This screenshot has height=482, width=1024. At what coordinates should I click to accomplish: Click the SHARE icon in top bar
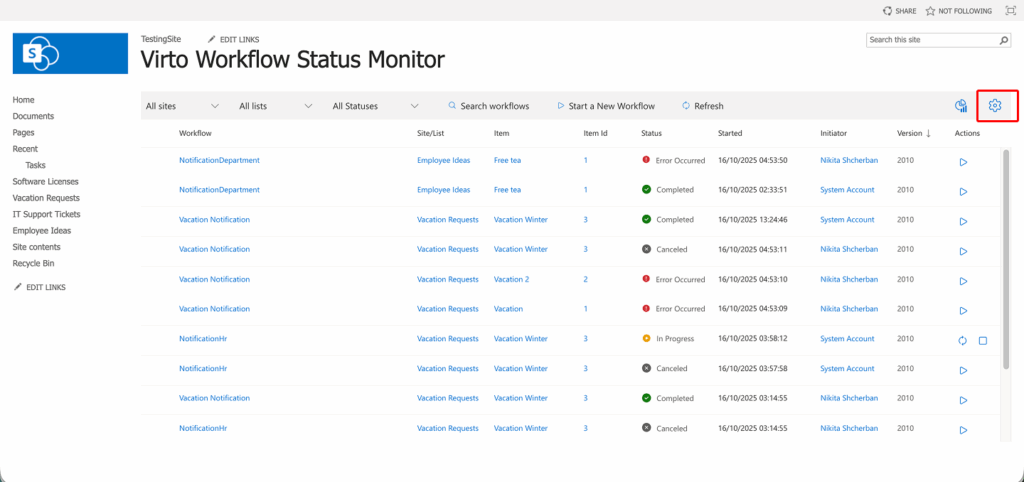point(887,11)
